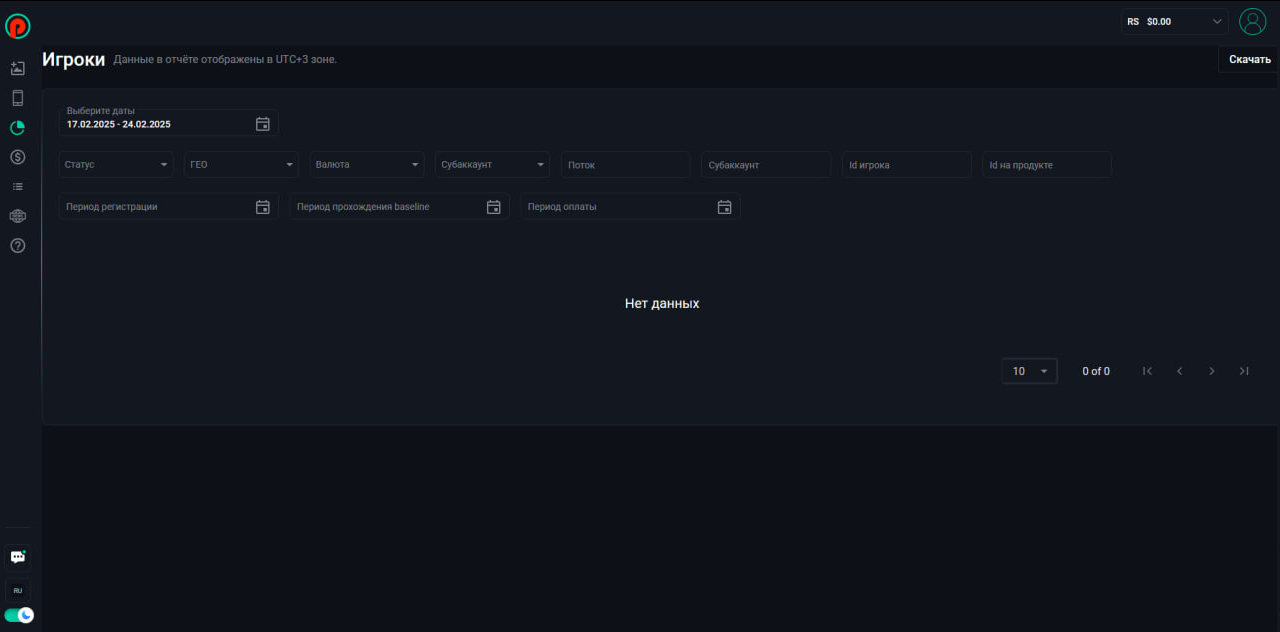Image resolution: width=1280 pixels, height=632 pixels.
Task: Open the help question mark icon
Action: [x=17, y=246]
